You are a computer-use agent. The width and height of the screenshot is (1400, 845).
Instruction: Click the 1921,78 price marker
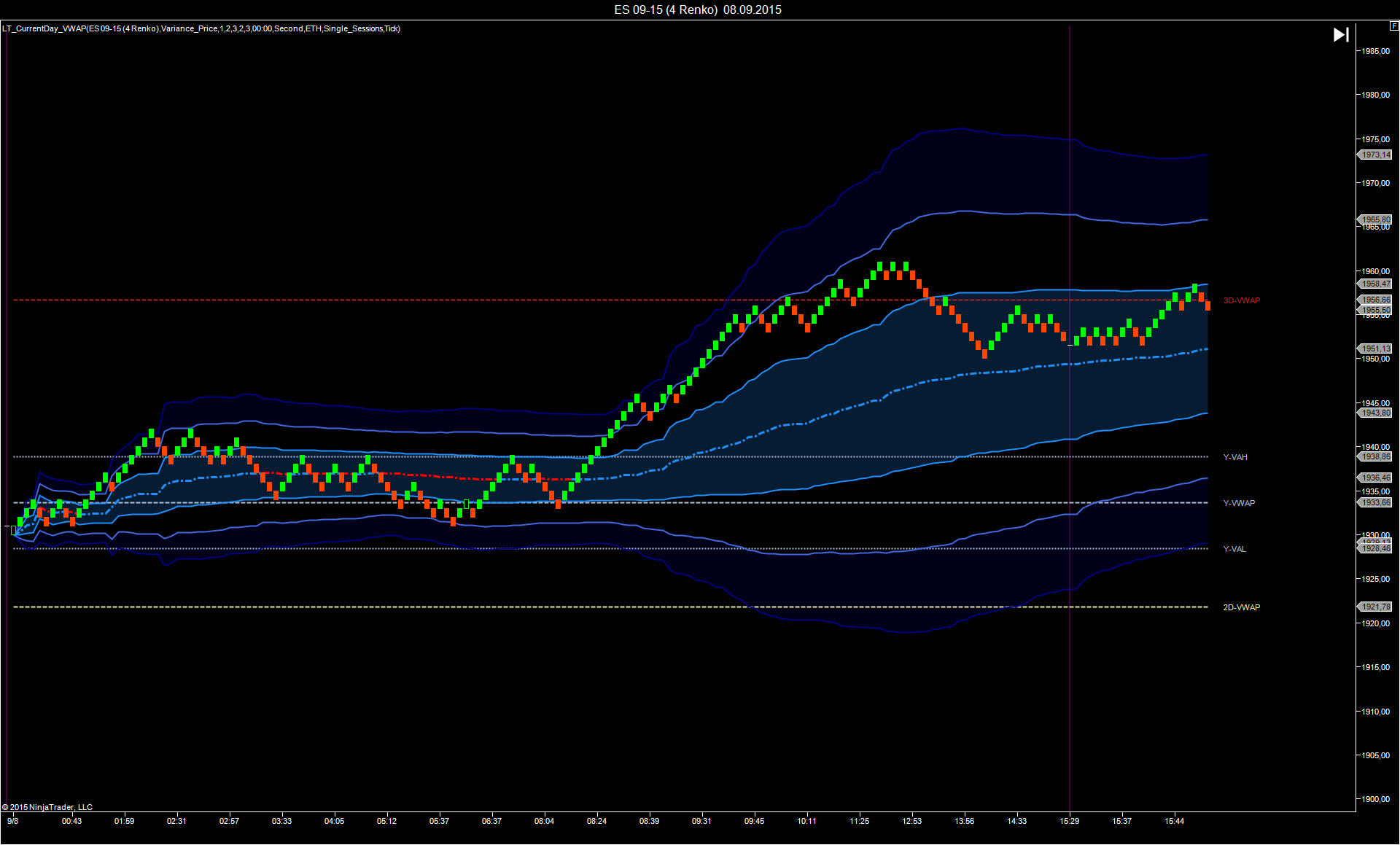(1375, 607)
